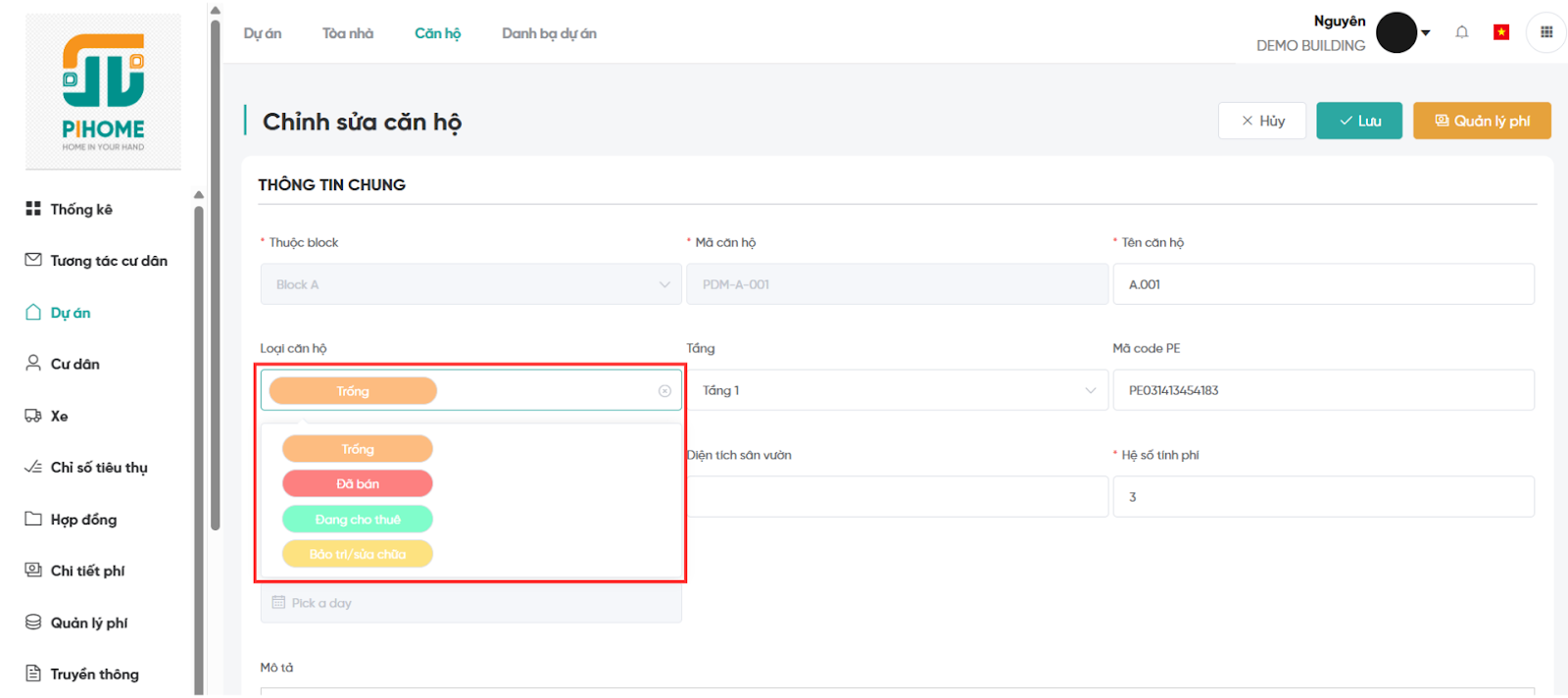Clear the selected Loại căn hộ value
The height and width of the screenshot is (698, 1568).
pyautogui.click(x=664, y=391)
